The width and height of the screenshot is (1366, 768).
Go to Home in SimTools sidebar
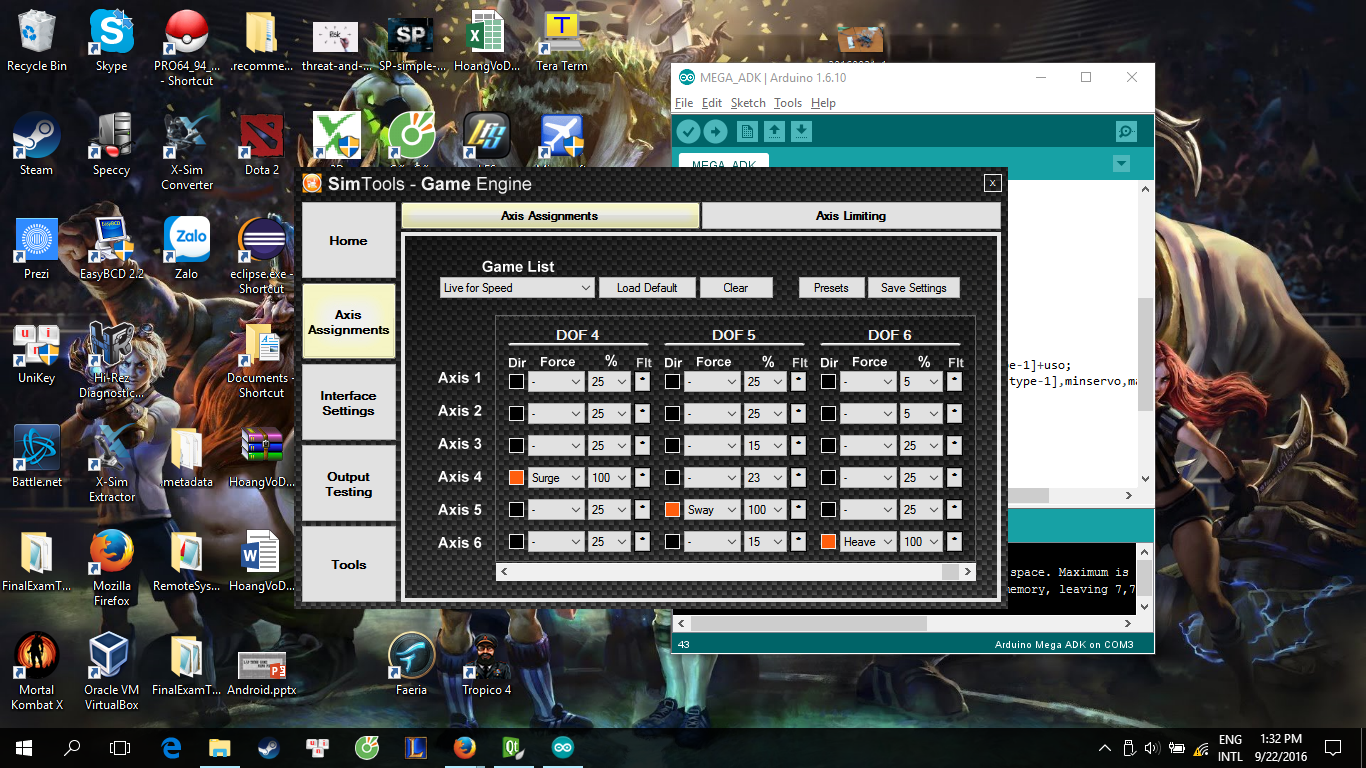click(349, 241)
